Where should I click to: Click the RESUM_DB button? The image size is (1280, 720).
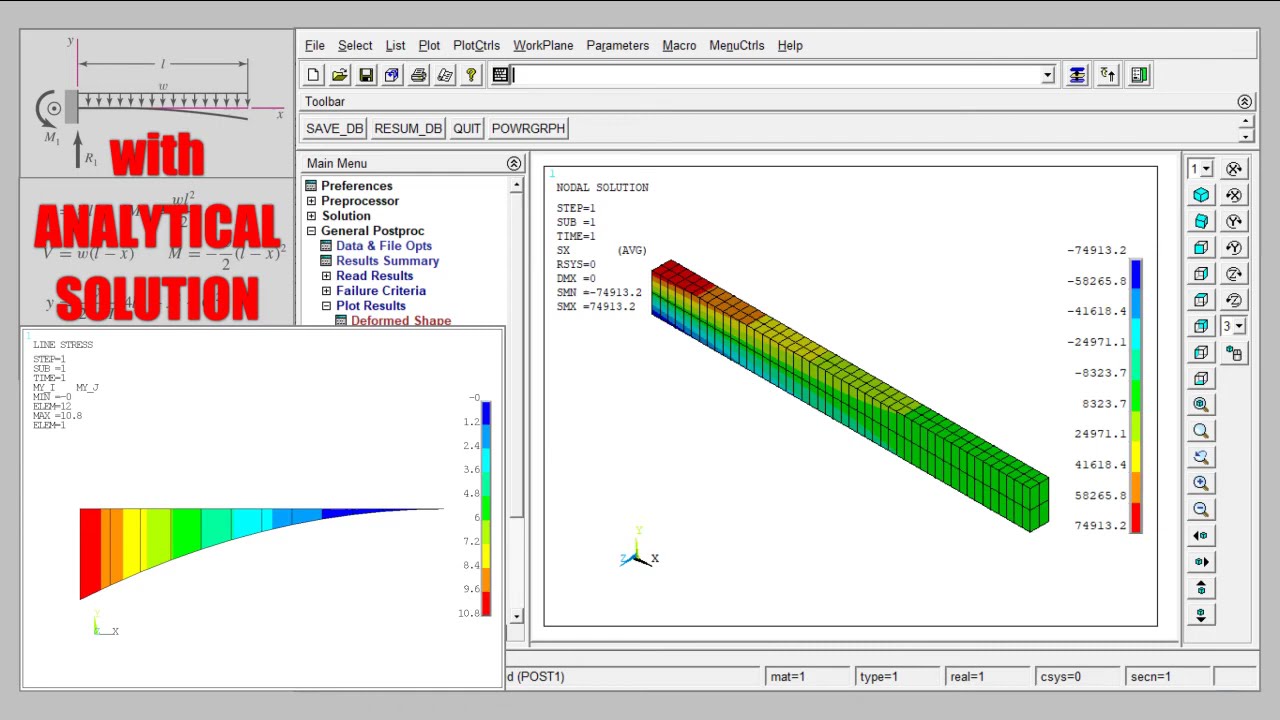tap(408, 128)
